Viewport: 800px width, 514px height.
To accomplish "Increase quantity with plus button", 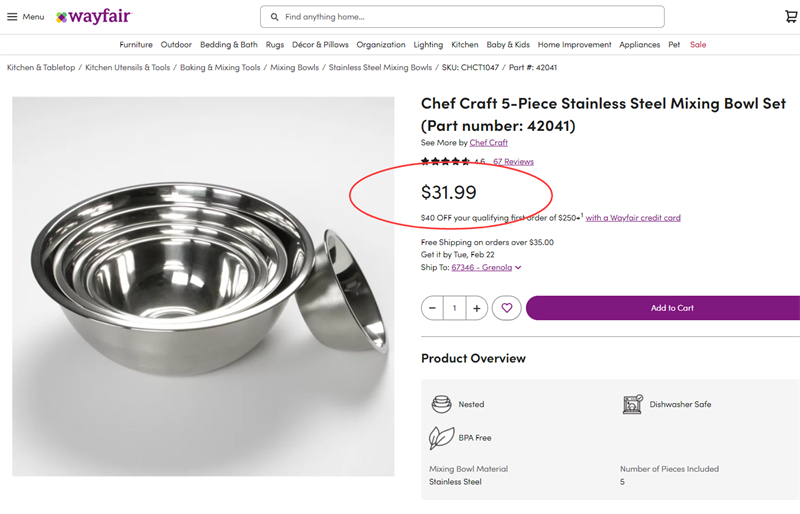I will 477,308.
